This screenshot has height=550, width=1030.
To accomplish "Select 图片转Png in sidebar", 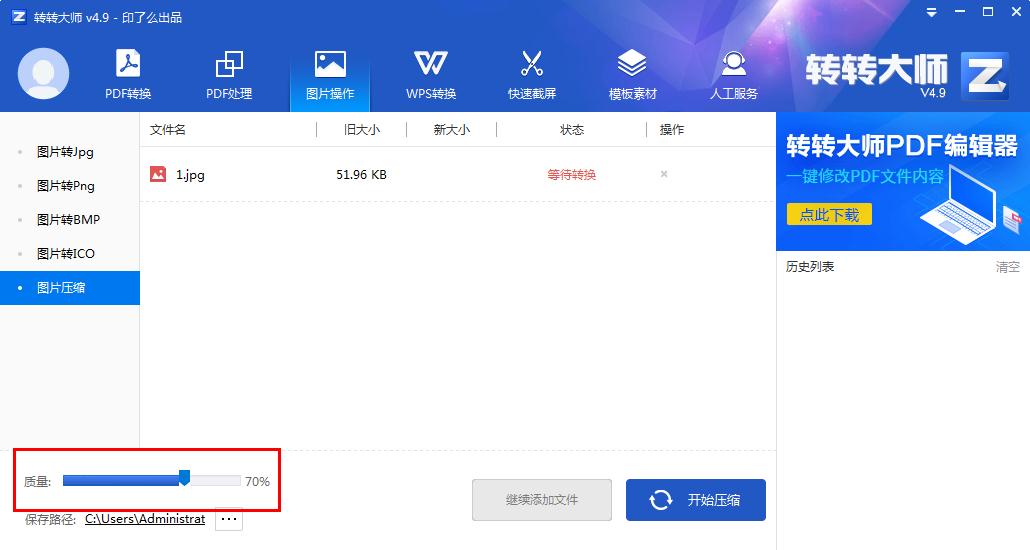I will (70, 186).
